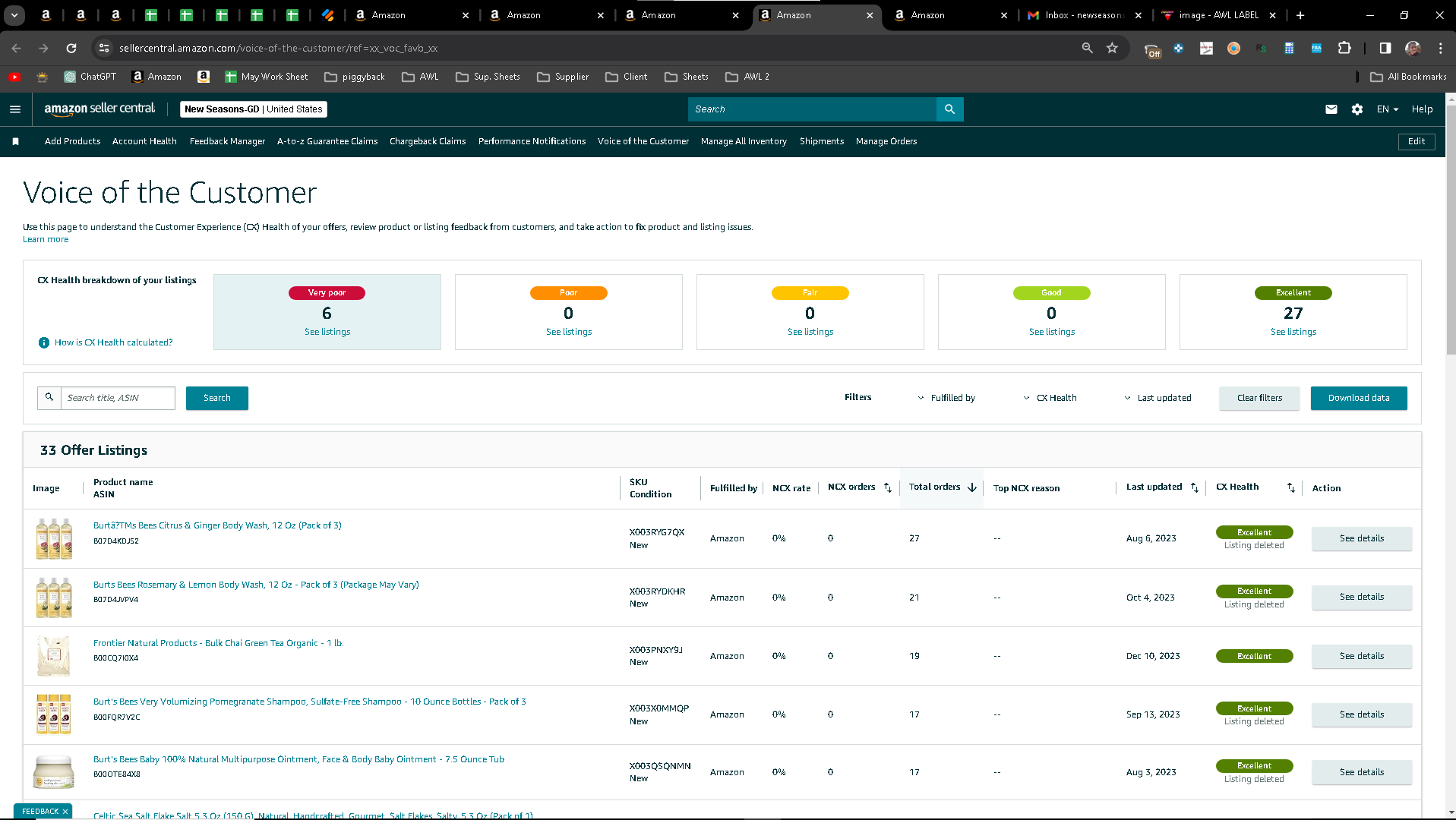The height and width of the screenshot is (820, 1456).
Task: Open the New Seasons-GD account switcher
Action: pyautogui.click(x=254, y=109)
